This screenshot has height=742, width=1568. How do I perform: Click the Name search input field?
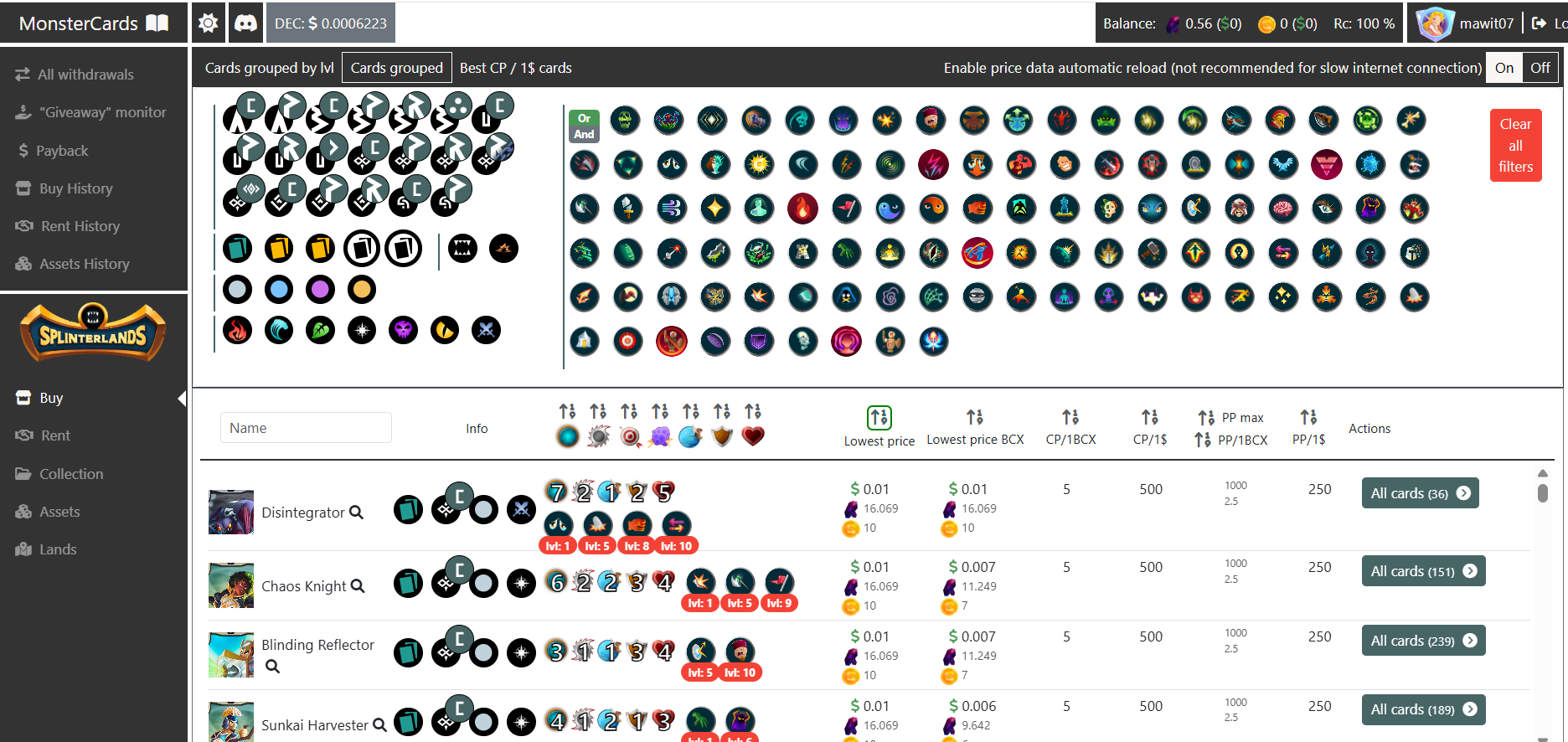pos(306,428)
